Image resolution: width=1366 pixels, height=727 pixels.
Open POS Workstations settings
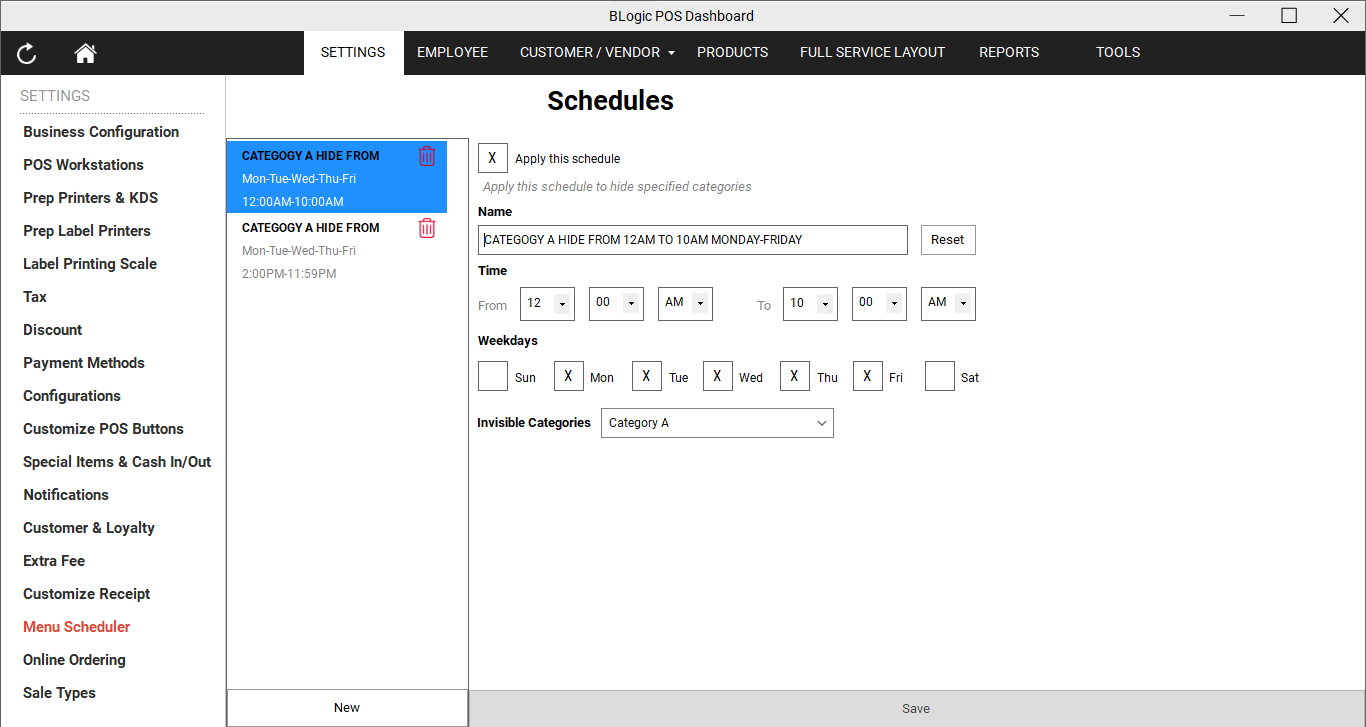pos(83,165)
